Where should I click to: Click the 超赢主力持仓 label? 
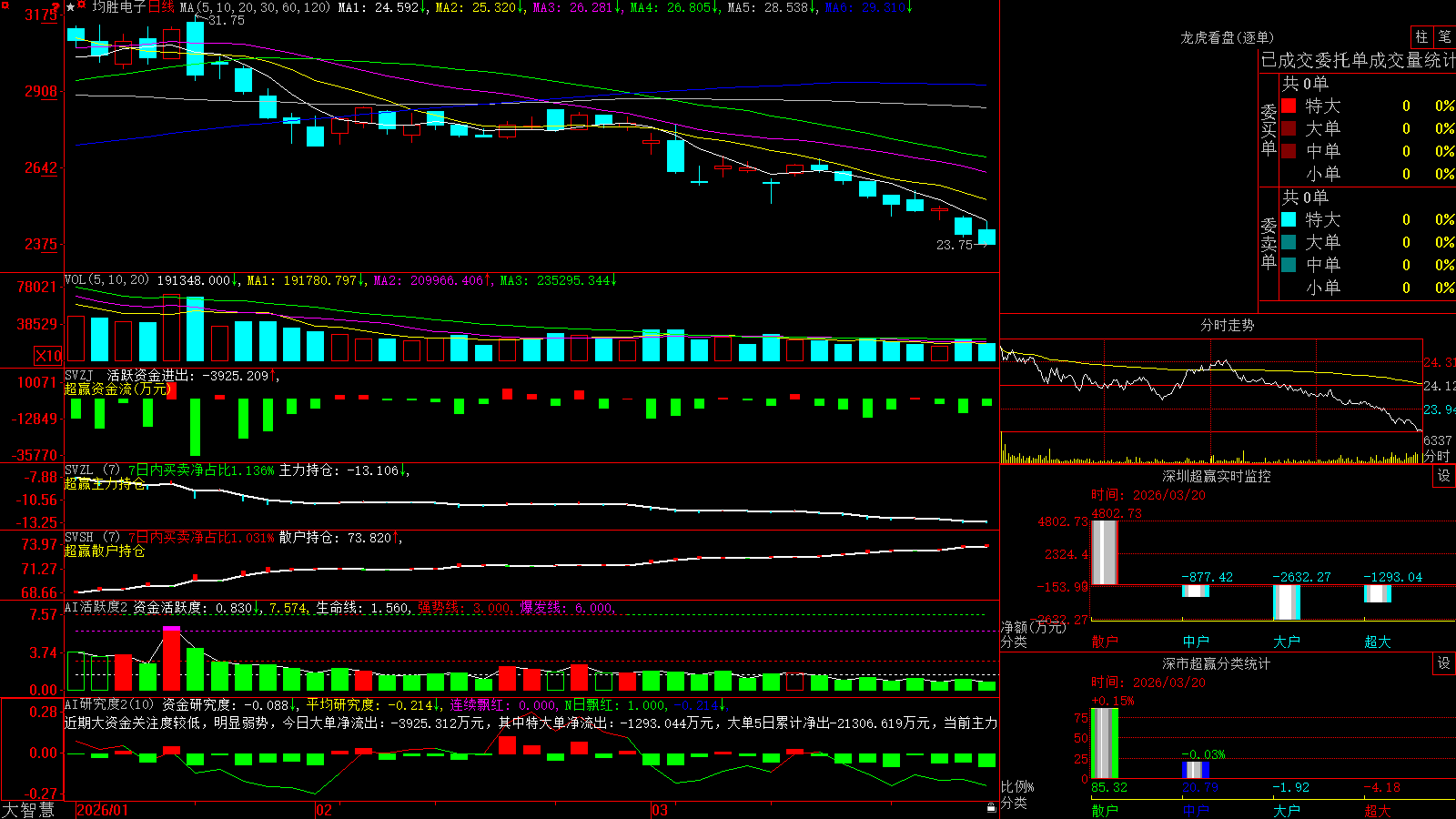105,483
